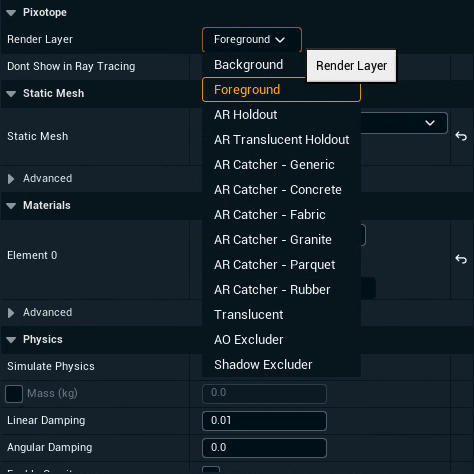Collapse the Physics section

click(x=11, y=340)
